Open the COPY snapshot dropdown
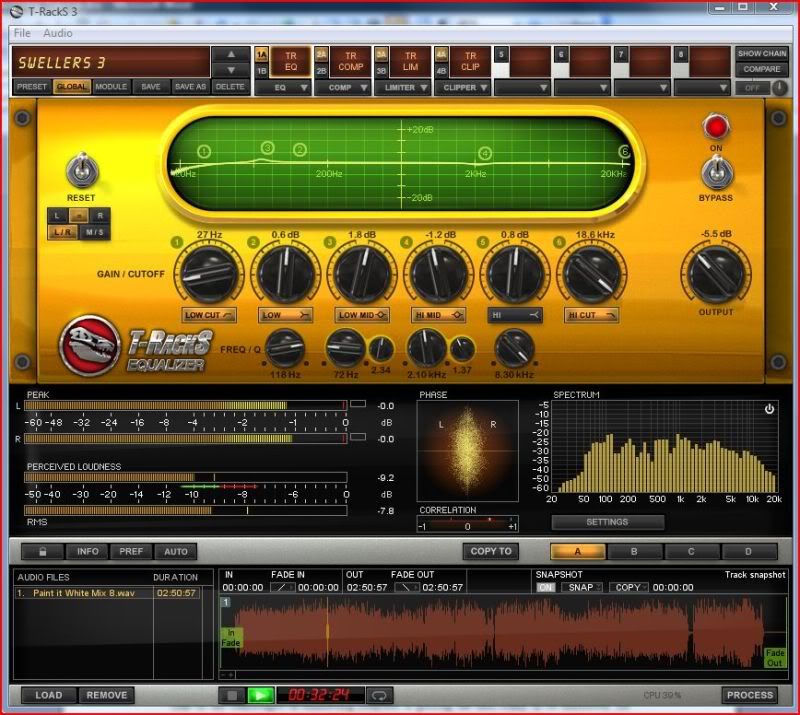This screenshot has height=715, width=800. (x=629, y=587)
